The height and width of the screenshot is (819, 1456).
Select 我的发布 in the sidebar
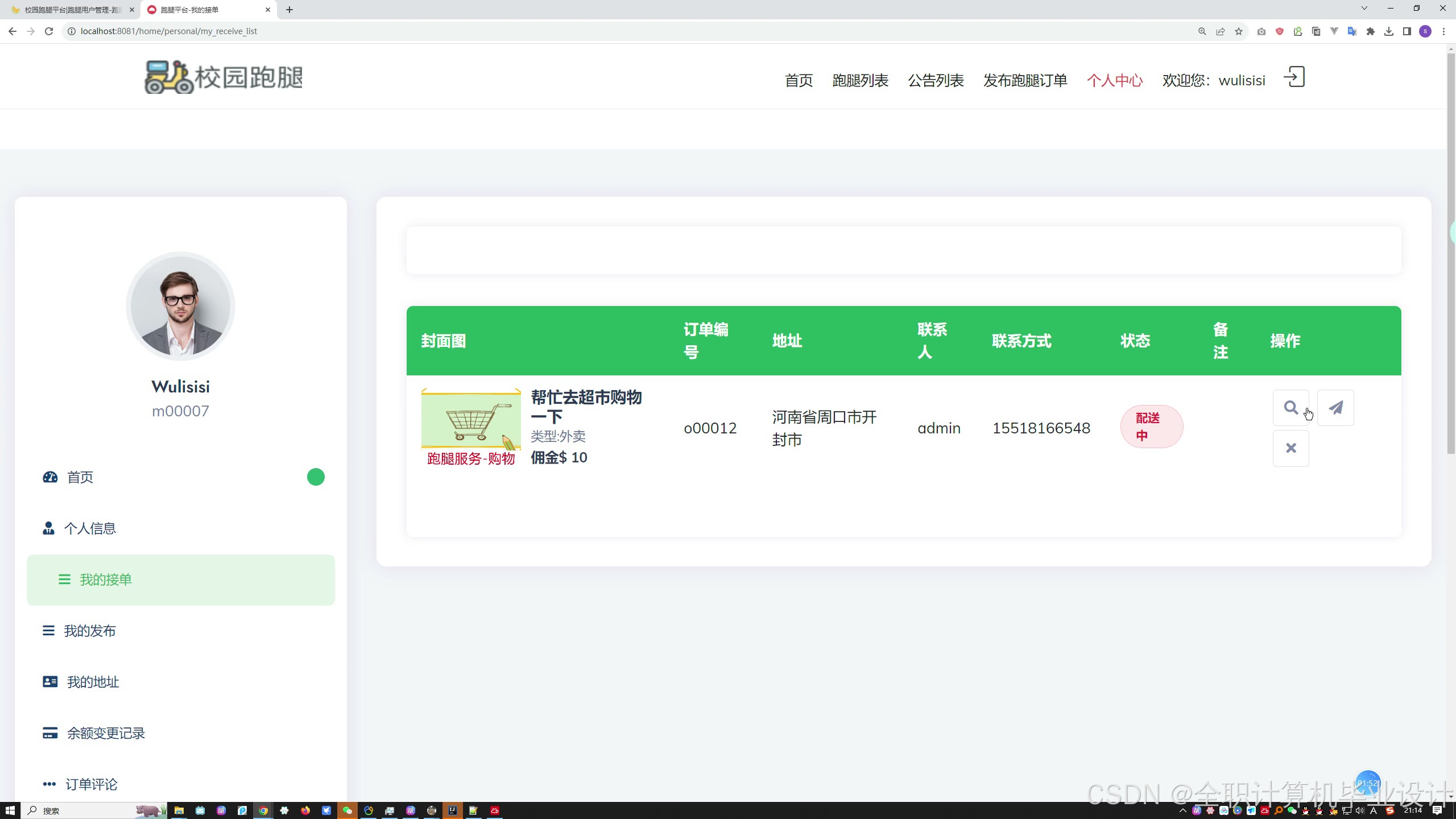pos(89,631)
